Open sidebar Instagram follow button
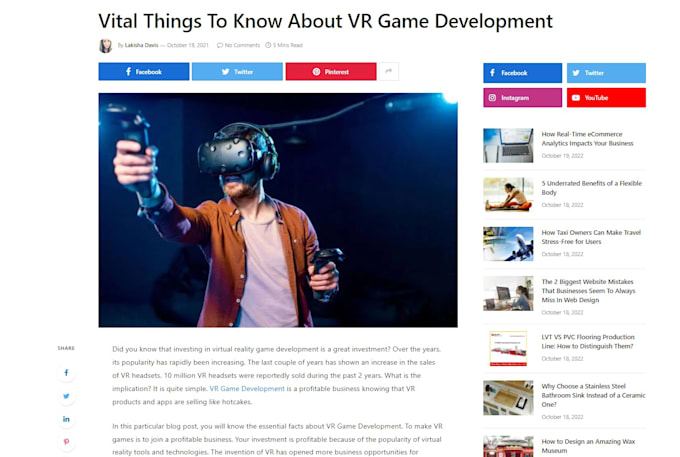This screenshot has width=680, height=457. [x=523, y=98]
